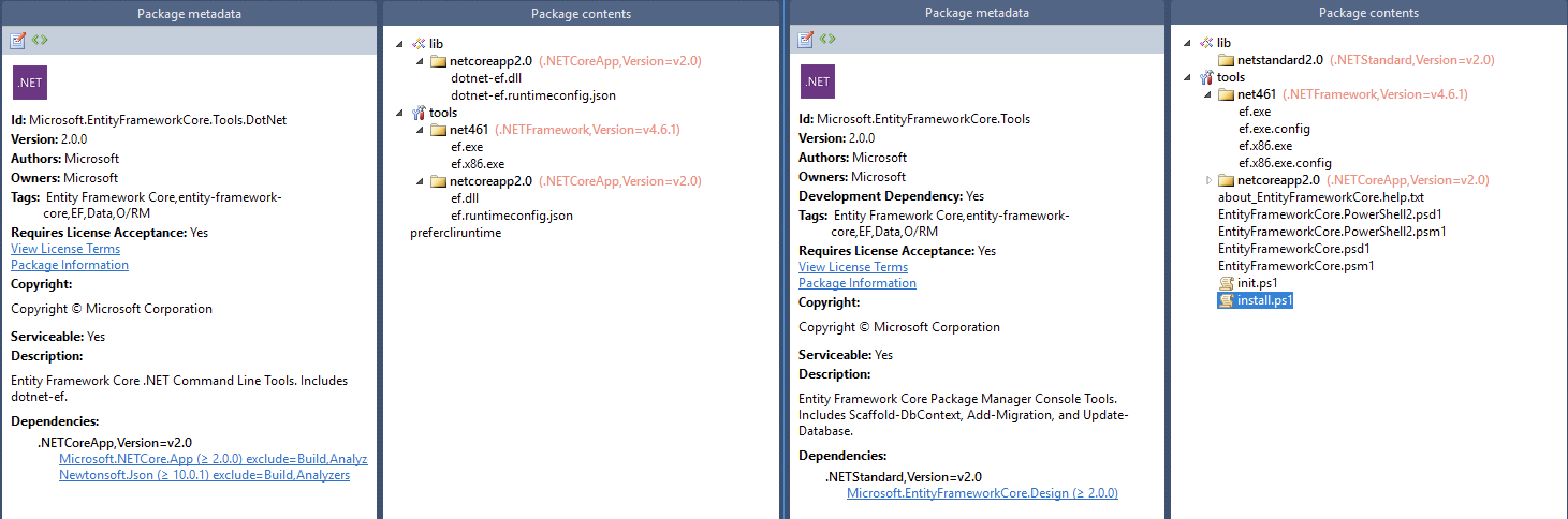Open Microsoft.NETCore.App dependency link
1568x519 pixels.
213,459
